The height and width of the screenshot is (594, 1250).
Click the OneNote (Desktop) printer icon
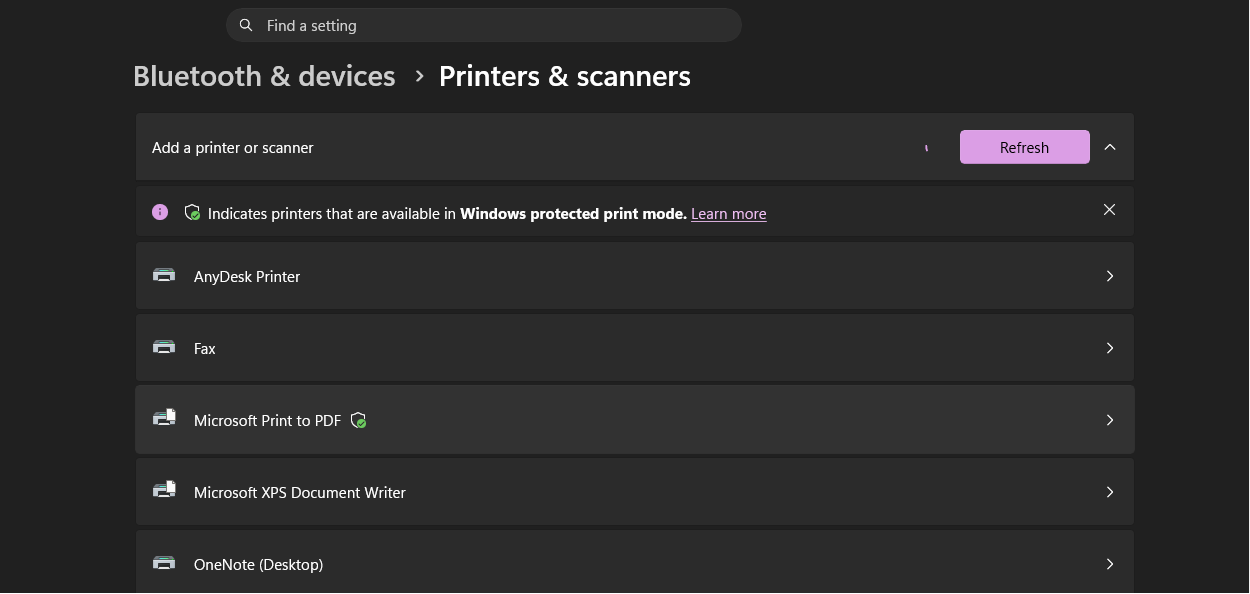(164, 563)
